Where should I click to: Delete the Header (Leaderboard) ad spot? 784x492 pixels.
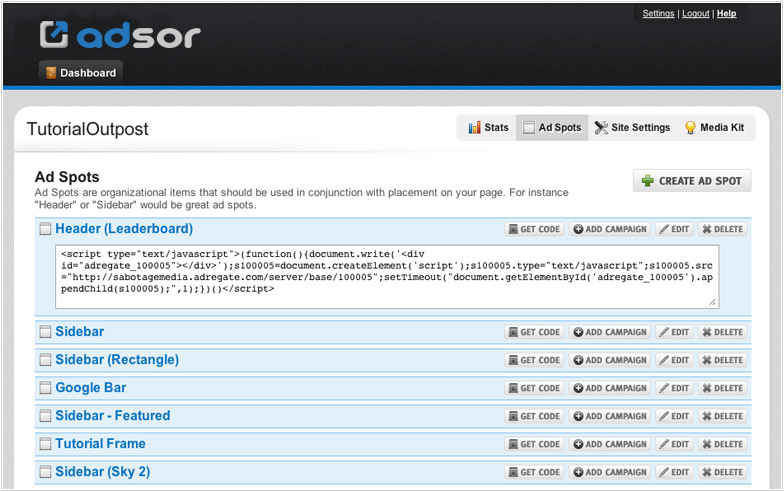coord(722,229)
